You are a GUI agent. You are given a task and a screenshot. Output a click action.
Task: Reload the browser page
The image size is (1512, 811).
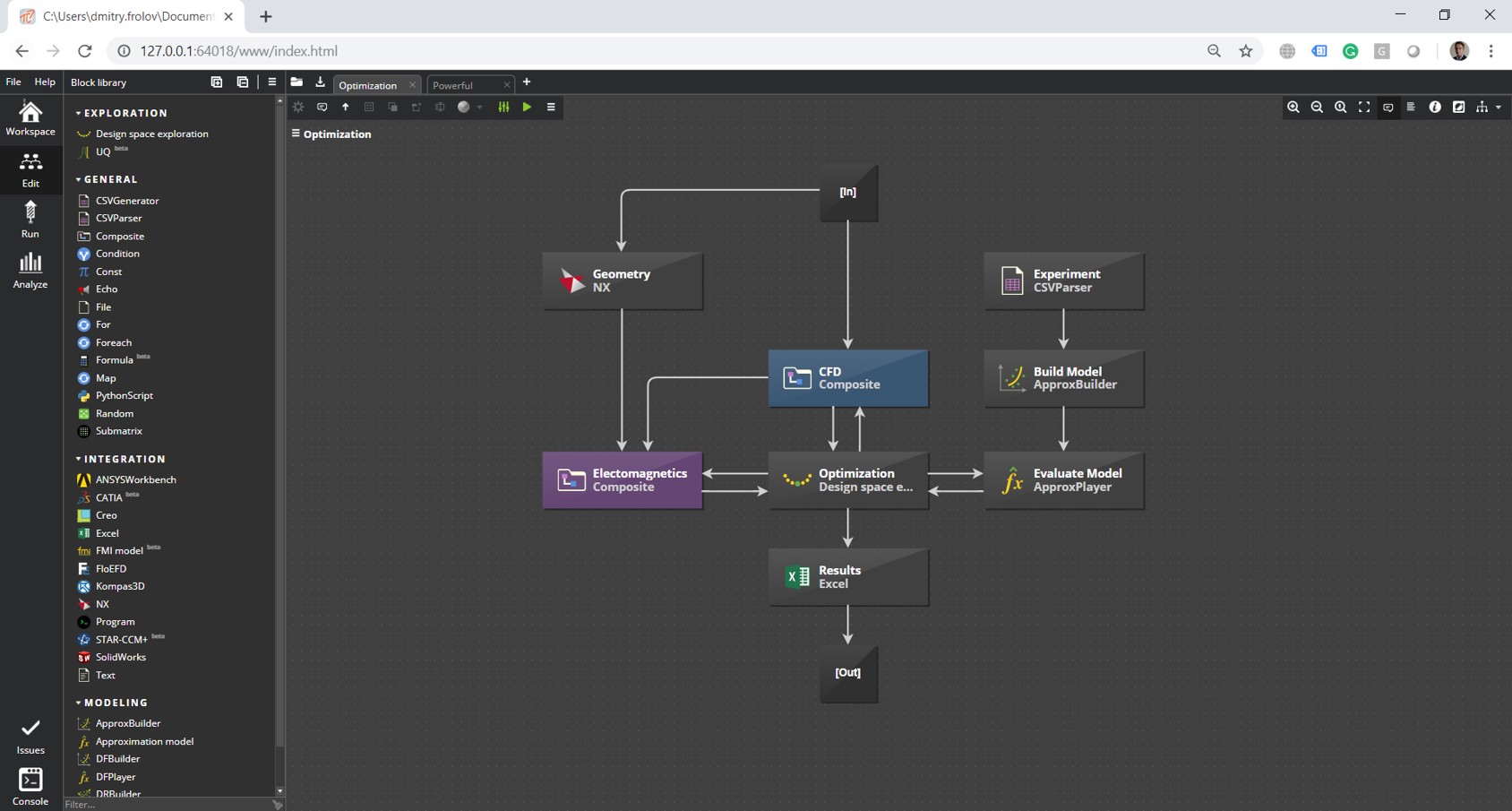pos(84,51)
